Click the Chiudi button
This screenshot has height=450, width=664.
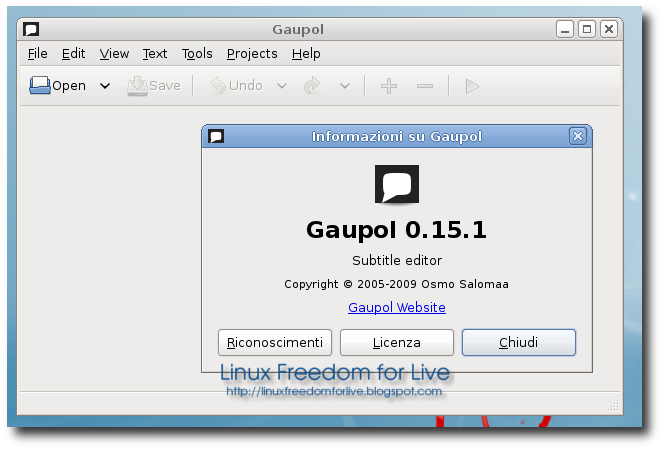(x=519, y=342)
